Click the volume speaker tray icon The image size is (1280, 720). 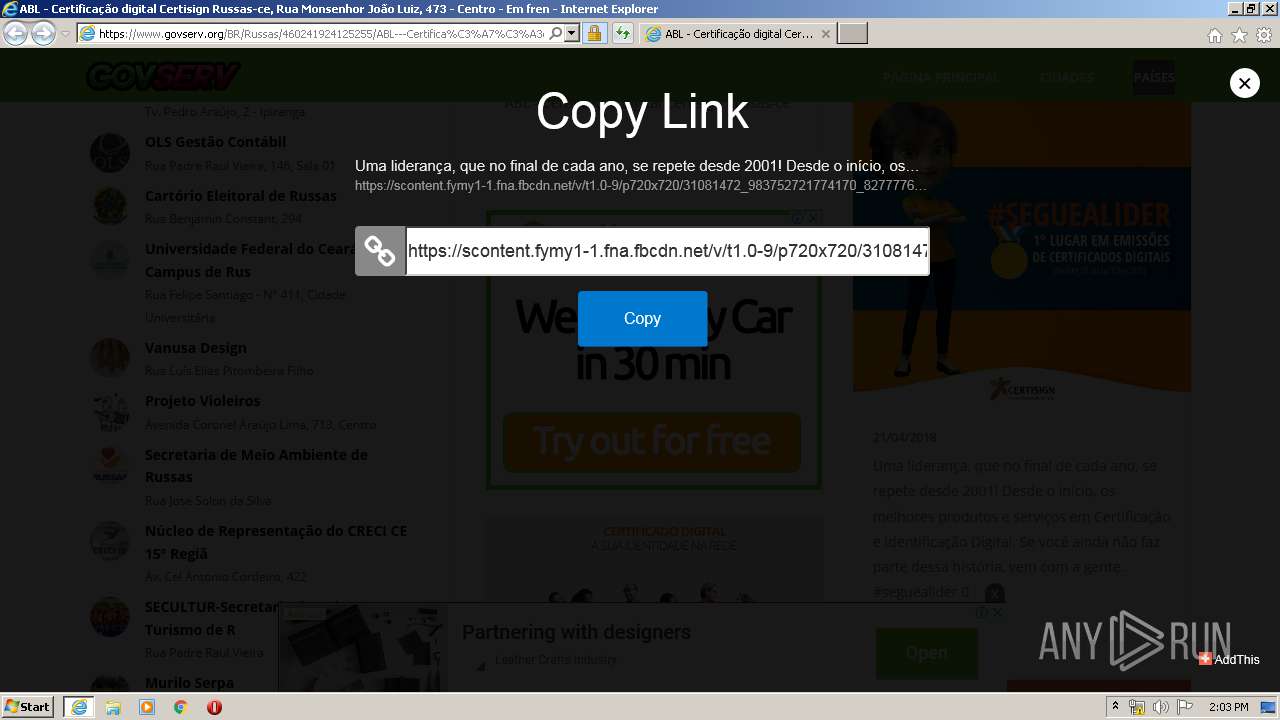tap(1160, 707)
